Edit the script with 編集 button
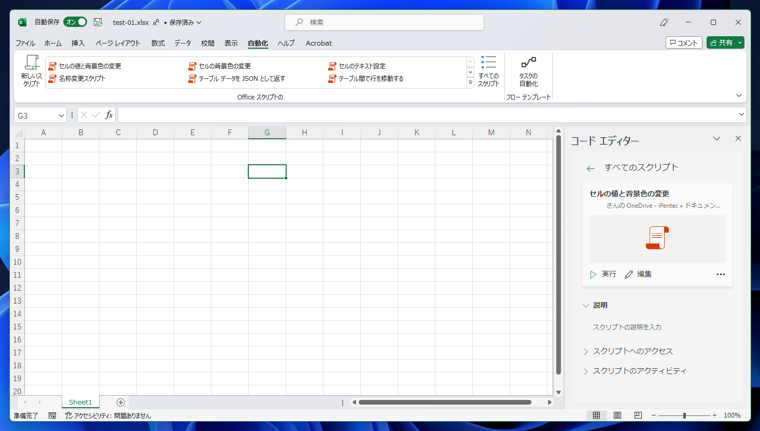Image resolution: width=760 pixels, height=431 pixels. pos(638,274)
